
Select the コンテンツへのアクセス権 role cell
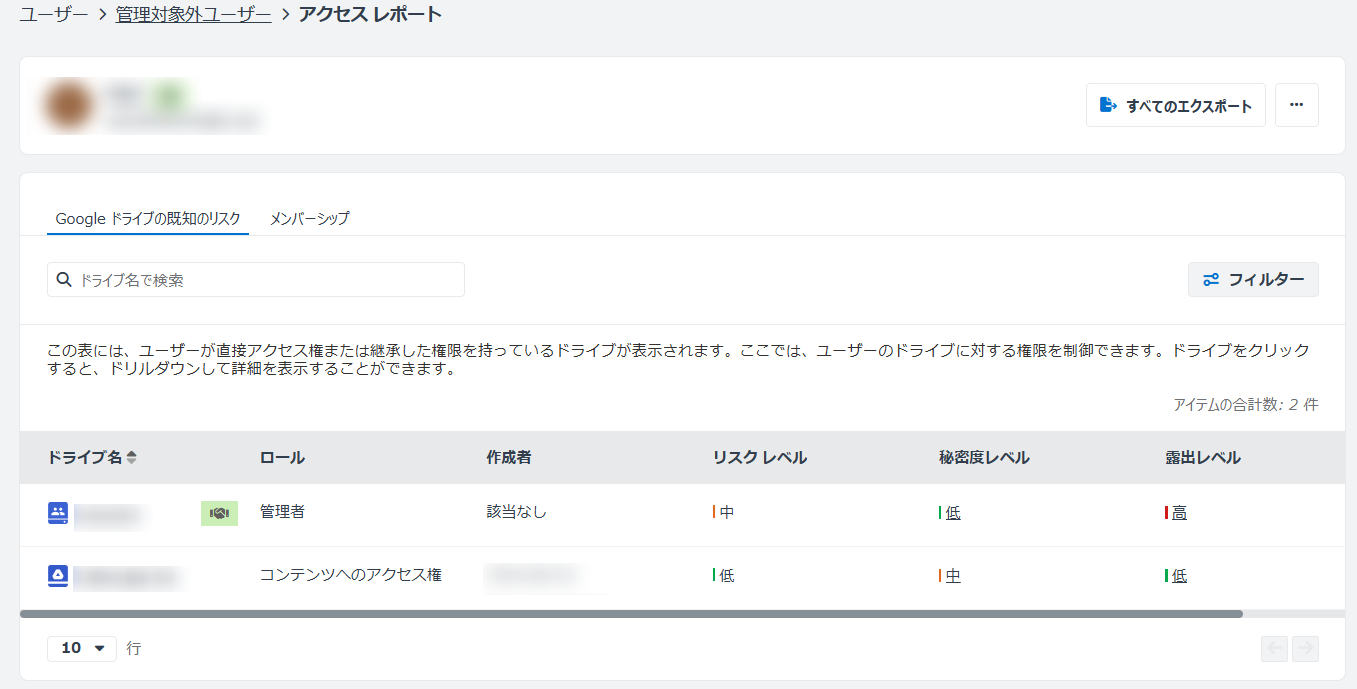(350, 575)
